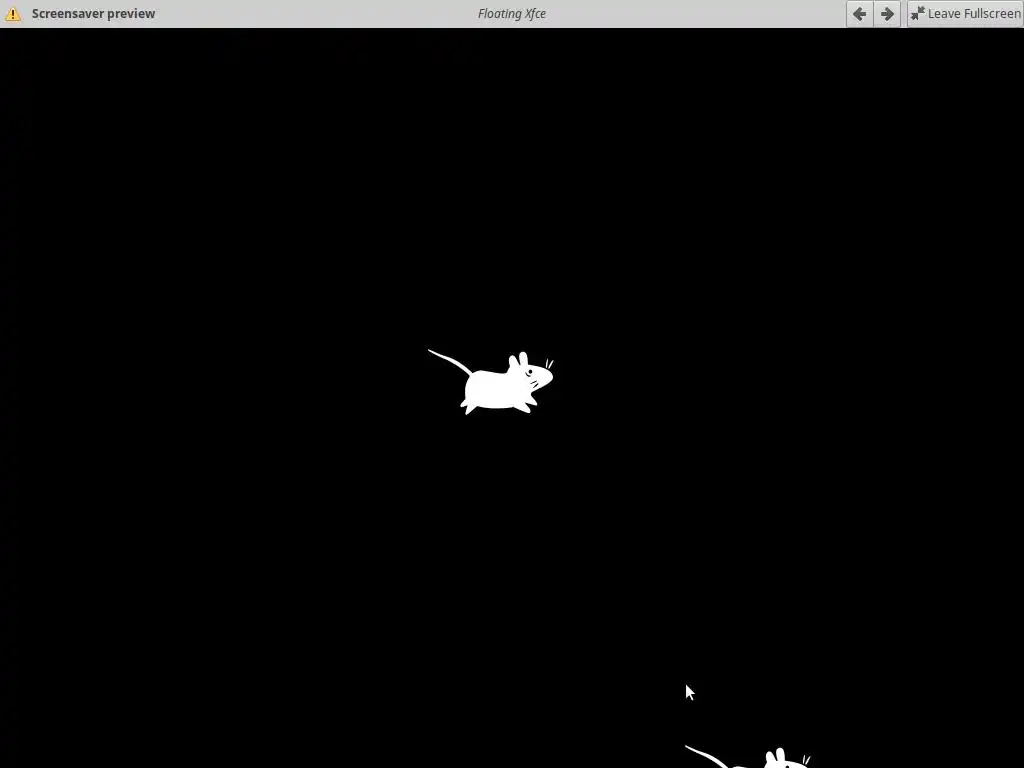Advance to next screensaver with forward arrow
1024x768 pixels.
[887, 14]
